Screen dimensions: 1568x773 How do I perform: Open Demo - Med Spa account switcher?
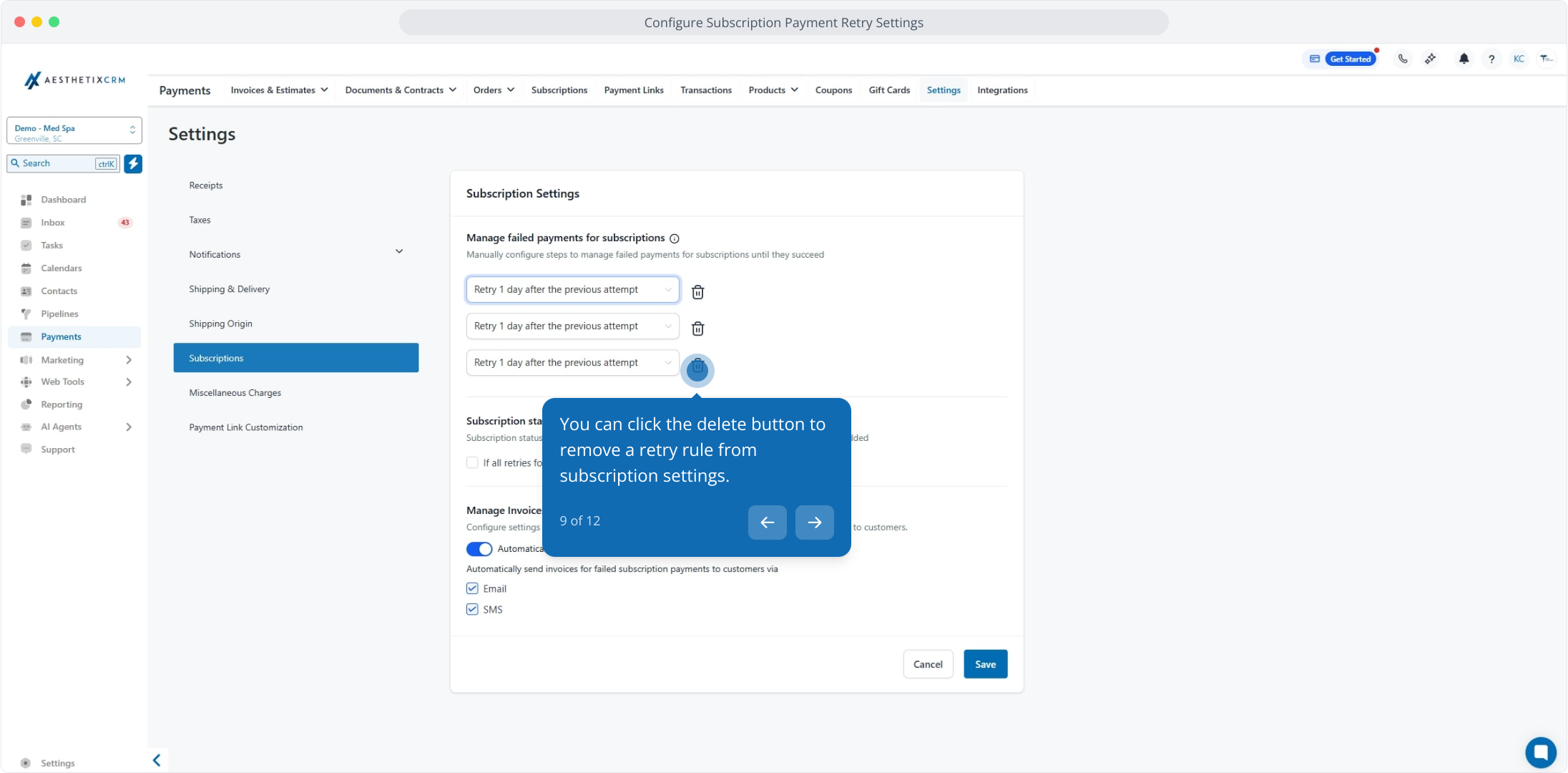click(74, 131)
